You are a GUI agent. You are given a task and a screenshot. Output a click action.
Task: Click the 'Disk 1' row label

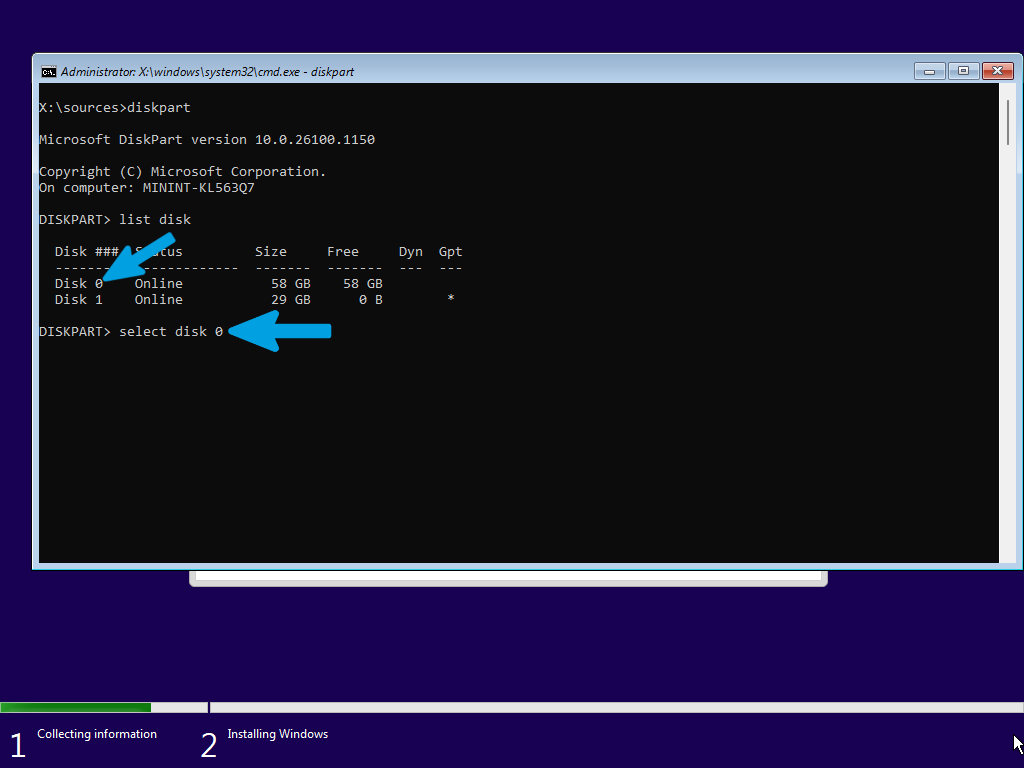click(x=79, y=300)
